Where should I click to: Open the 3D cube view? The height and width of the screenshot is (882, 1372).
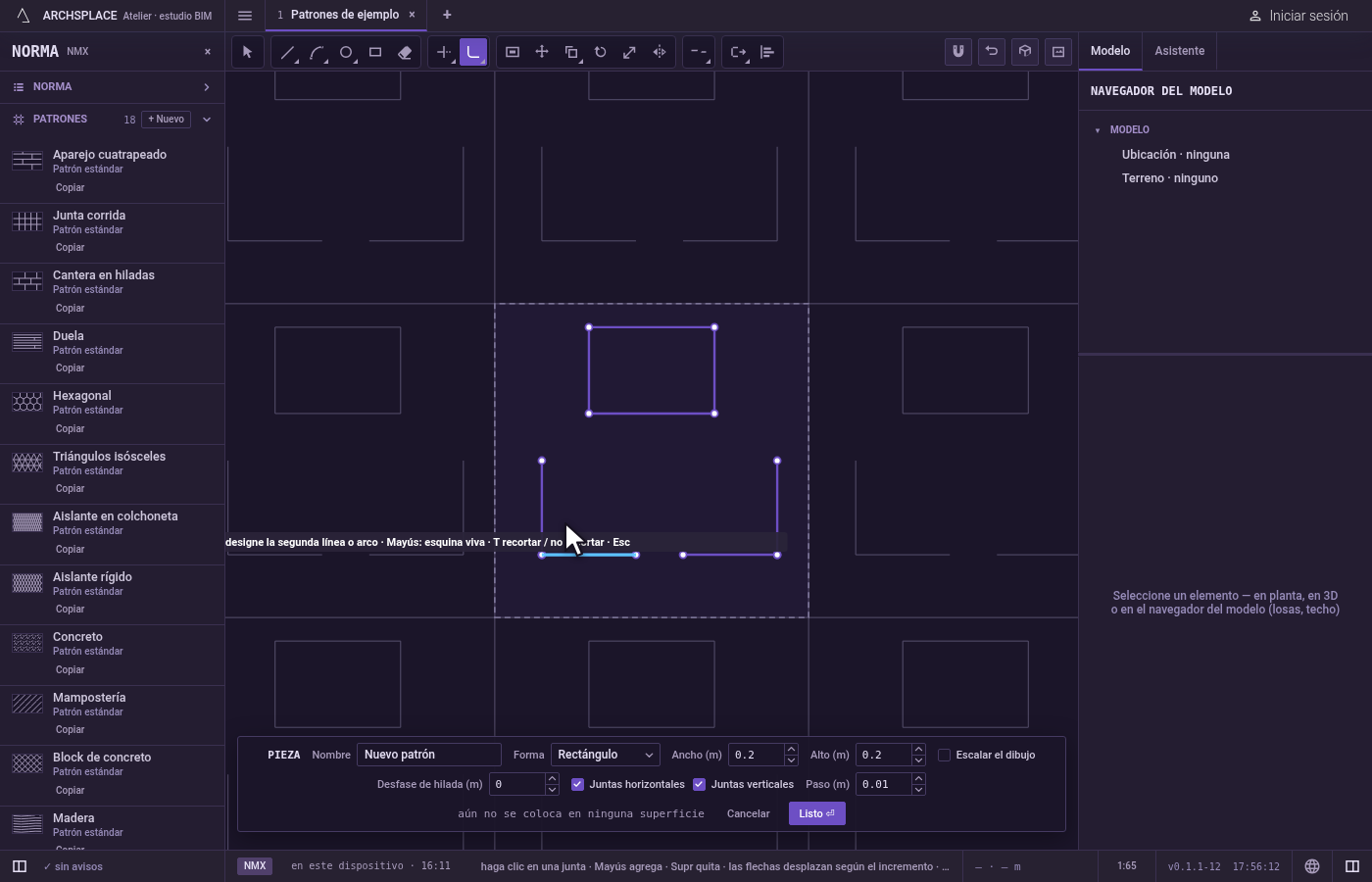(1025, 51)
